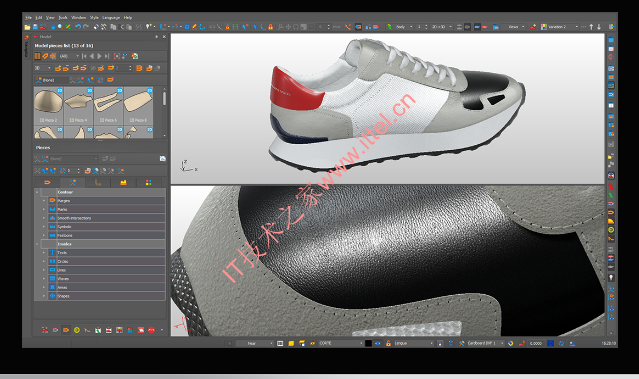Open the Variation 2 dropdown
The width and height of the screenshot is (639, 379).
(x=560, y=27)
